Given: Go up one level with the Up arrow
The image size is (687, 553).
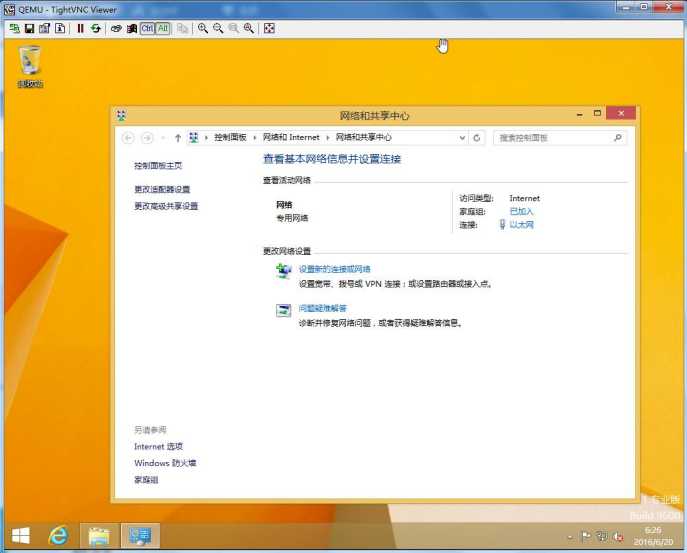Looking at the screenshot, I should 177,138.
